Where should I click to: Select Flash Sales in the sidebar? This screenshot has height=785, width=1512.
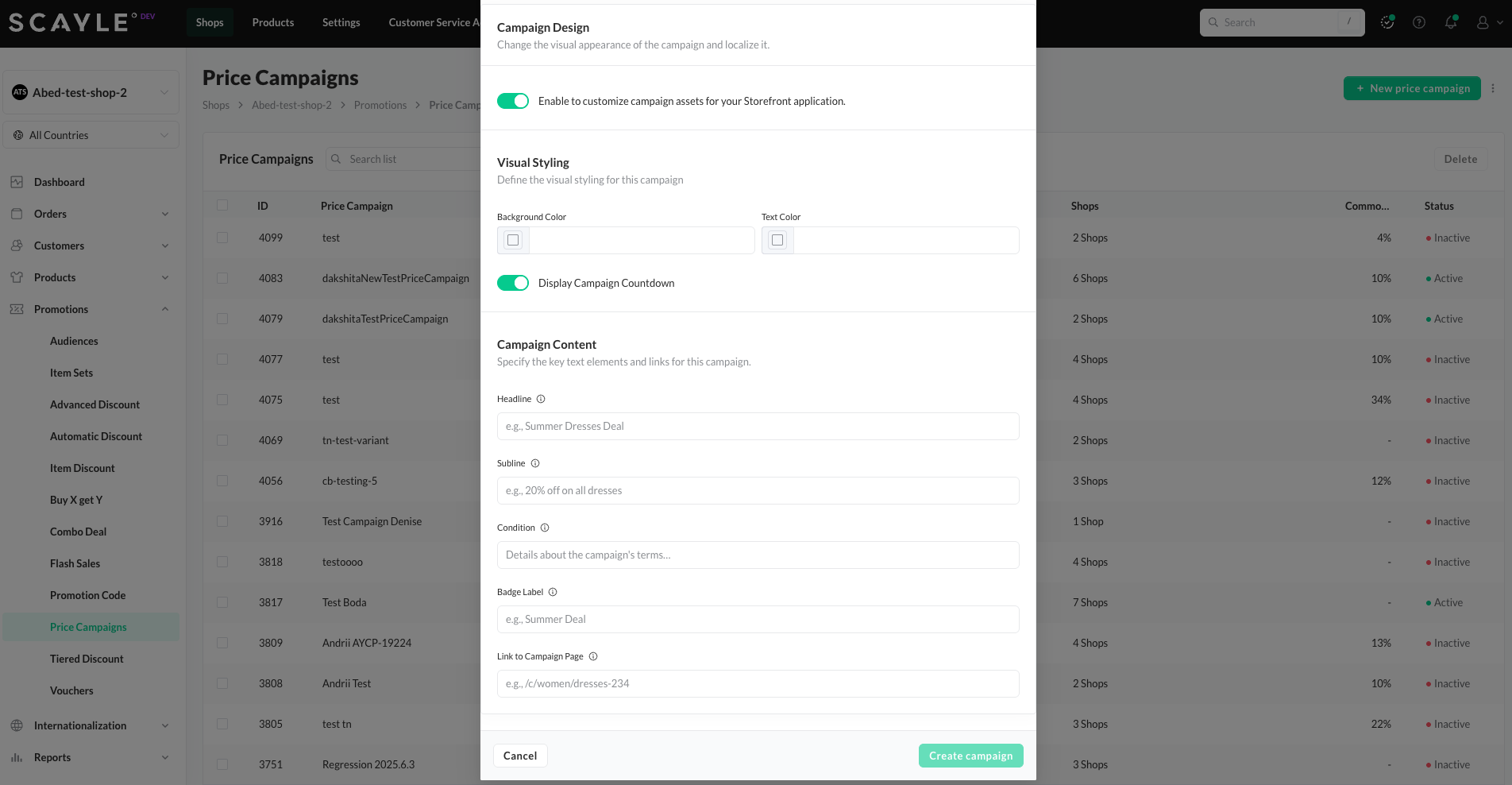pos(75,563)
